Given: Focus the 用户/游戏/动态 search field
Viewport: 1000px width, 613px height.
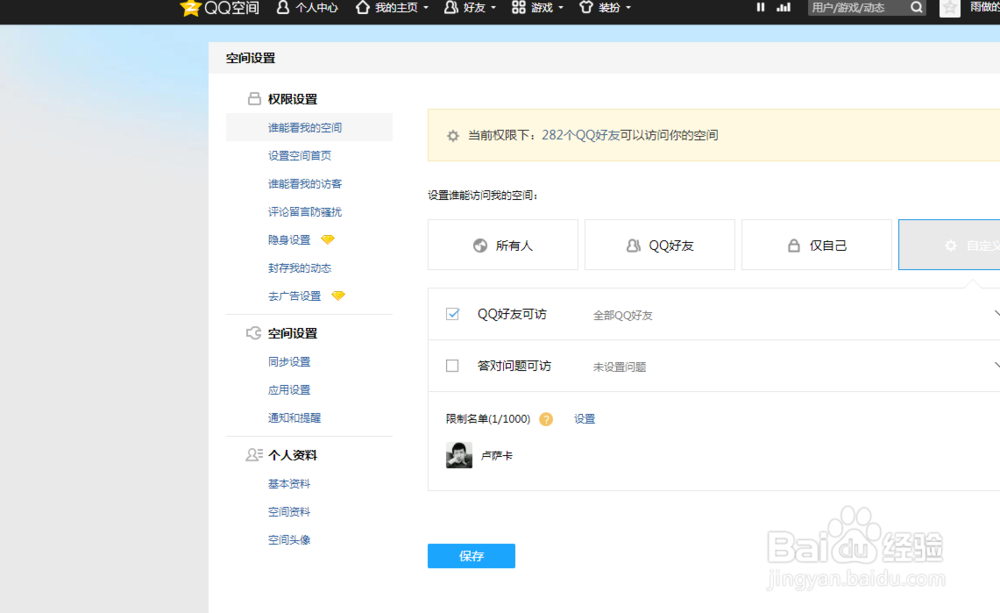Looking at the screenshot, I should pyautogui.click(x=858, y=8).
